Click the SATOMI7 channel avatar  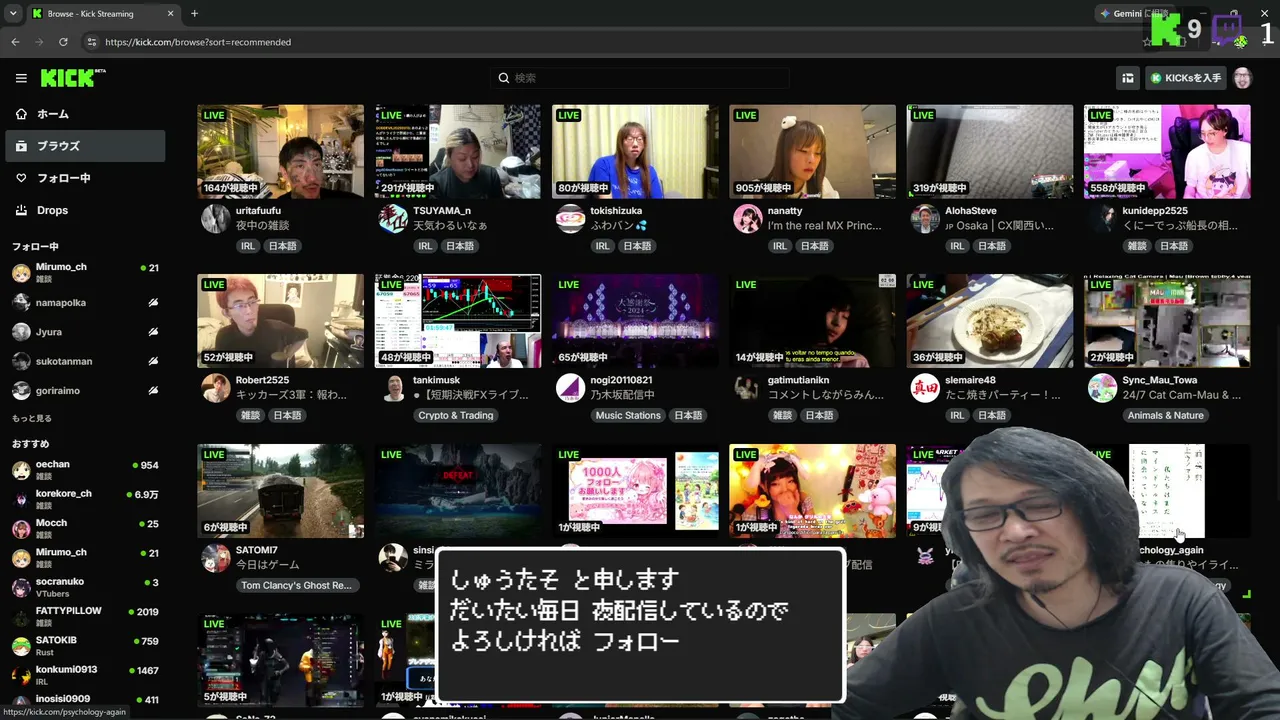tap(215, 558)
